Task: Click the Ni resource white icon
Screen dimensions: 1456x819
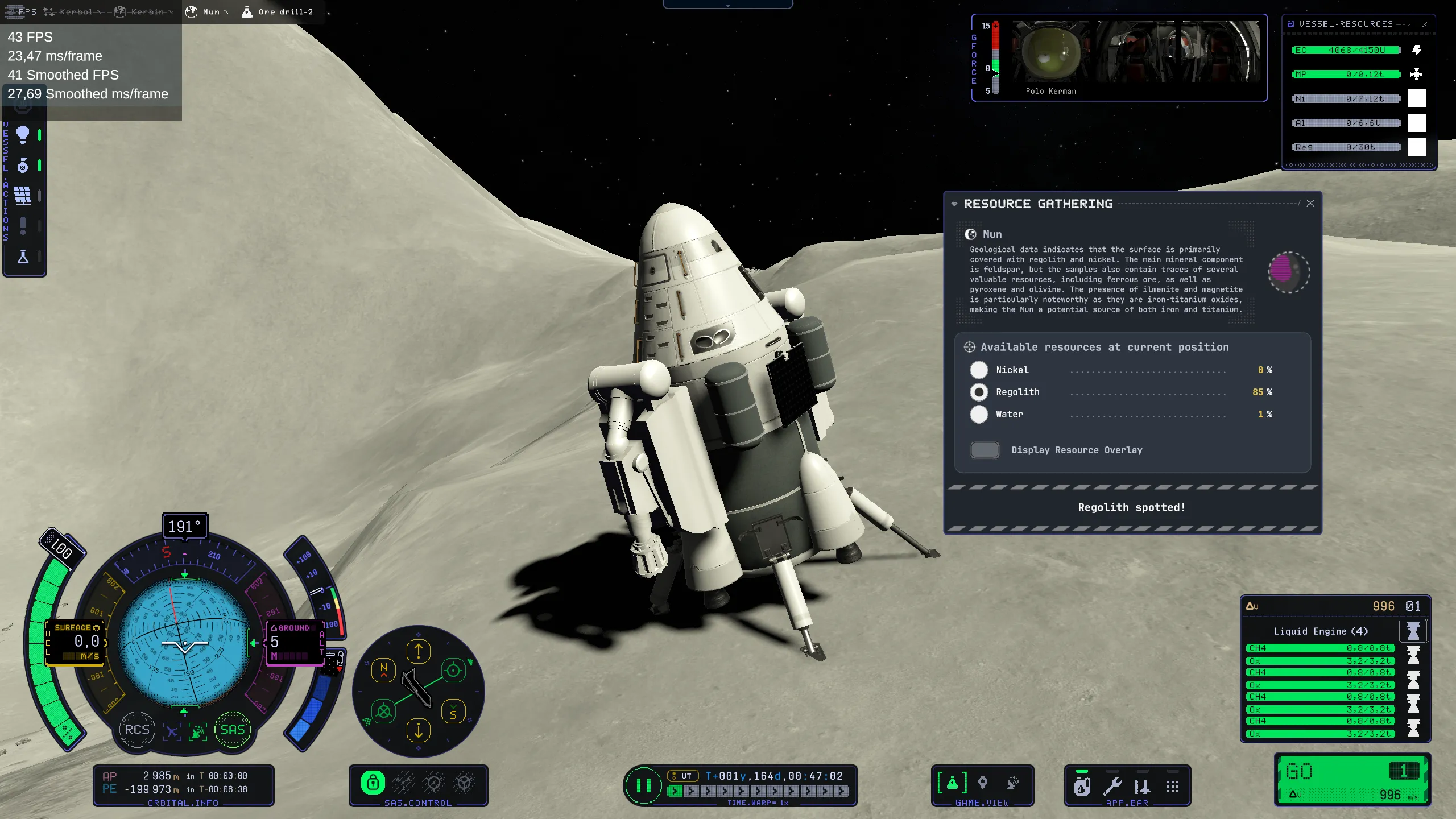Action: [1416, 98]
